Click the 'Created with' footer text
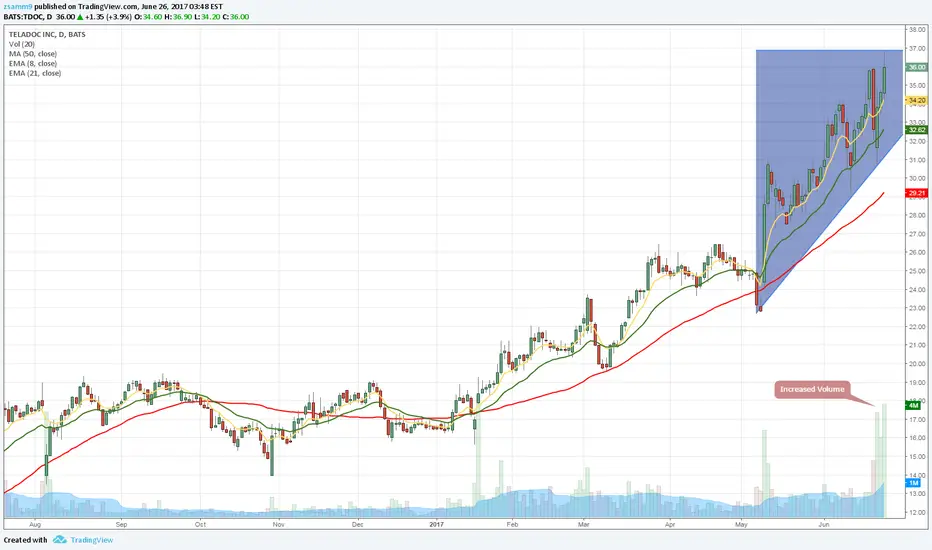 click(x=26, y=540)
